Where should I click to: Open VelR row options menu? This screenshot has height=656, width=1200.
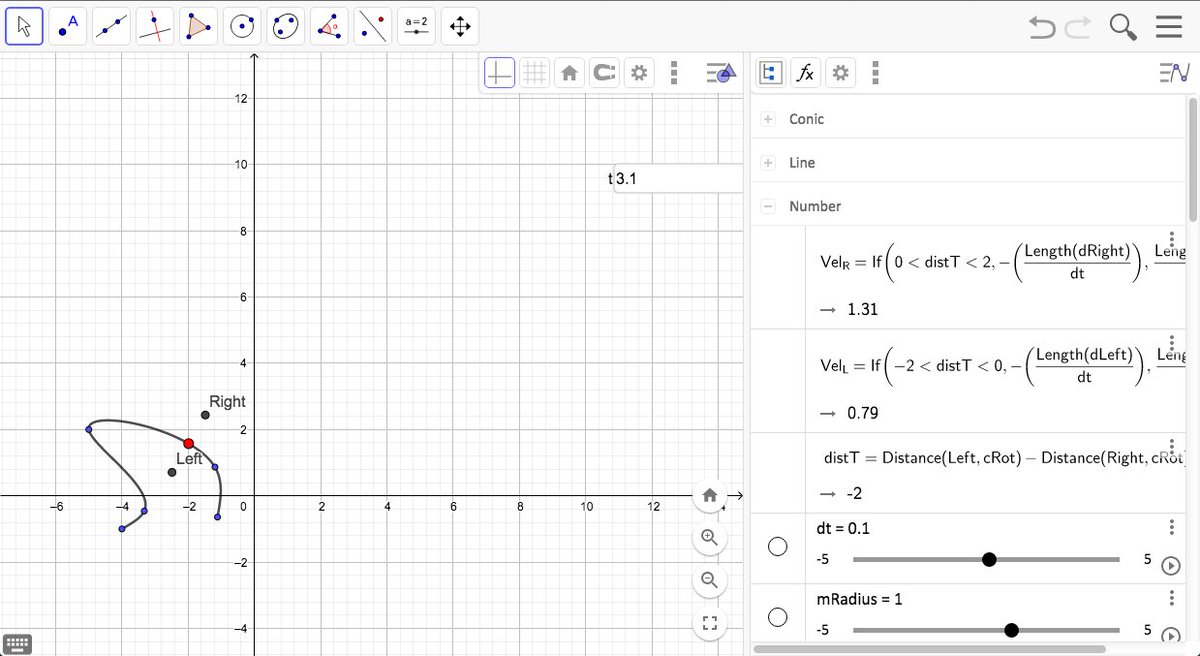click(x=1171, y=240)
